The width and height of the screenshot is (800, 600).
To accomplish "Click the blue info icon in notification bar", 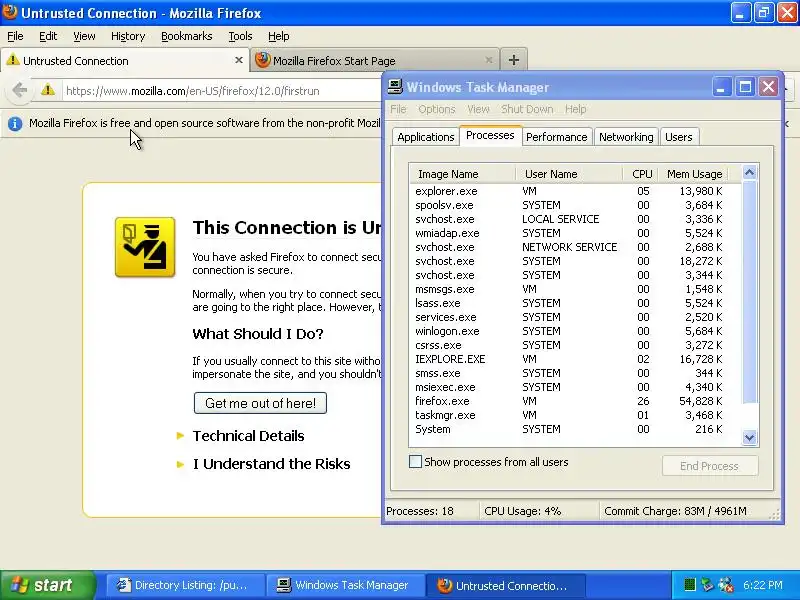I will coord(15,123).
